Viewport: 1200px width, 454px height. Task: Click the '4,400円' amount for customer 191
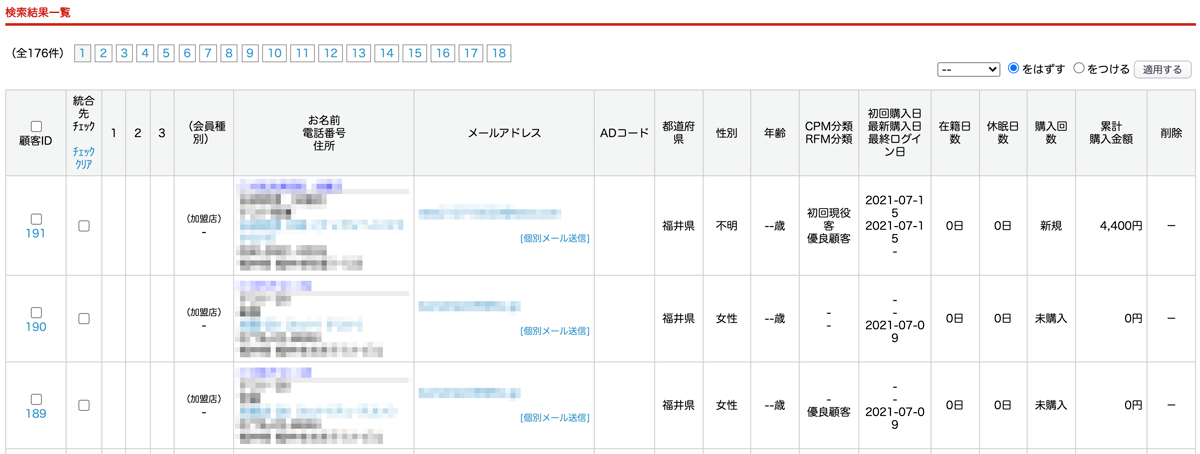point(1120,226)
